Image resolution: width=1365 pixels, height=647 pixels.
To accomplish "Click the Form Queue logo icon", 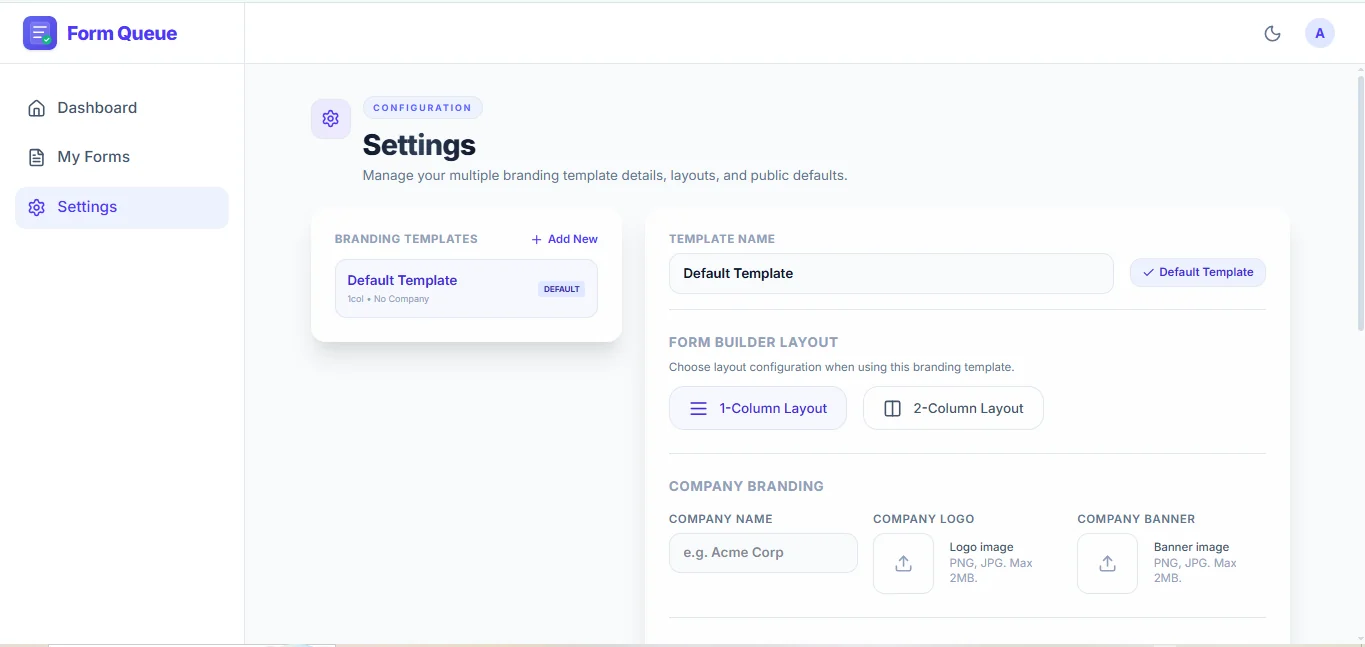I will point(40,33).
